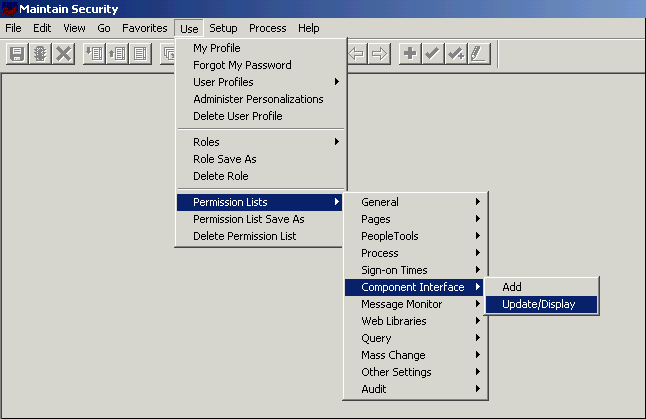The image size is (646, 419).
Task: Click the down-arrow list toolbar icon
Action: click(94, 54)
